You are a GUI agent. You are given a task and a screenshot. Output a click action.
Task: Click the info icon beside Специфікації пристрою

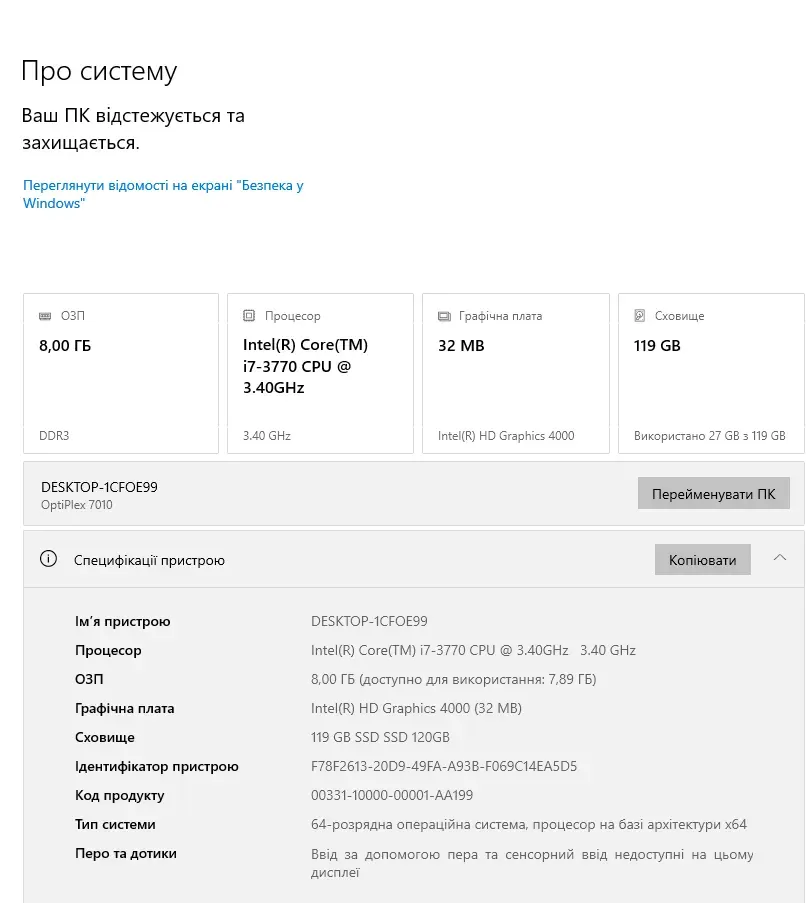[48, 560]
